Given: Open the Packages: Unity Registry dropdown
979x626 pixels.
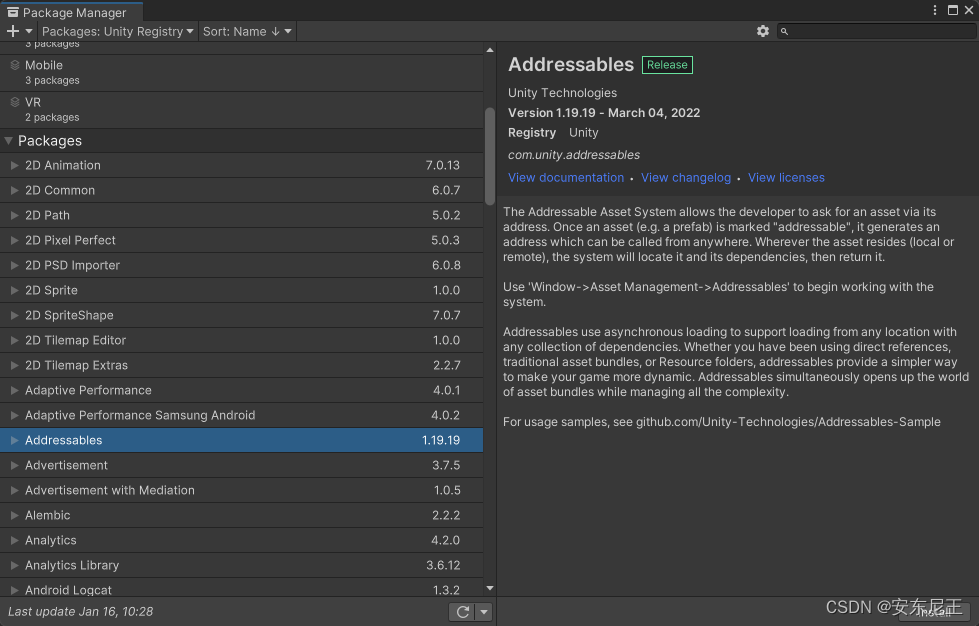Looking at the screenshot, I should [x=117, y=31].
